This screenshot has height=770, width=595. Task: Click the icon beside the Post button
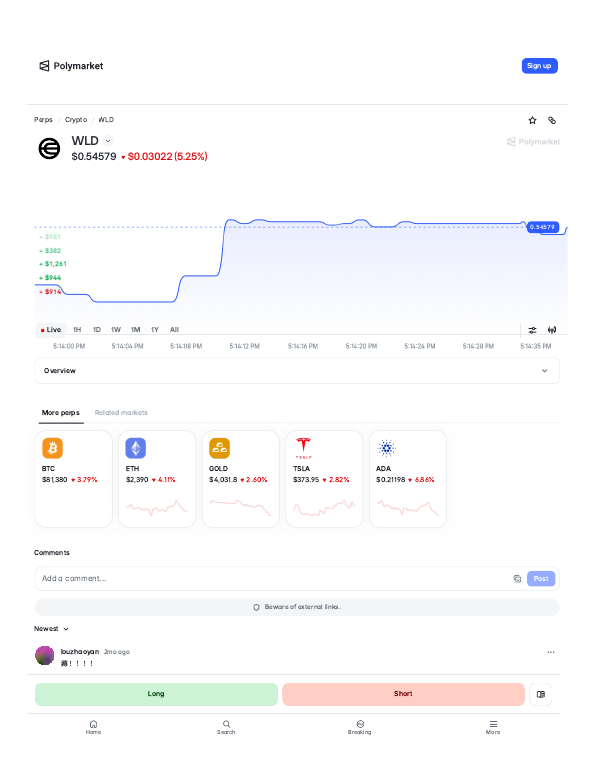pos(517,578)
